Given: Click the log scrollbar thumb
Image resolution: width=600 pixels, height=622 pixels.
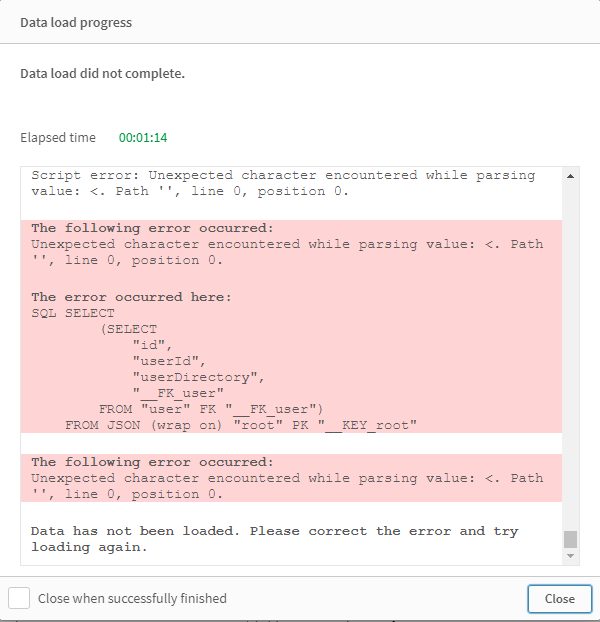Looking at the screenshot, I should click(x=571, y=539).
